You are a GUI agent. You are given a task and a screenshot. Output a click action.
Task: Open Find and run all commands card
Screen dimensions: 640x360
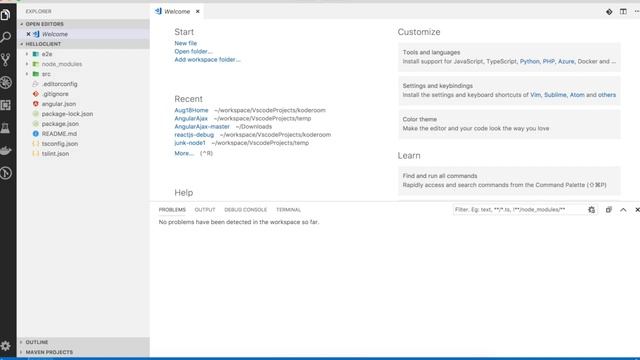click(x=509, y=180)
